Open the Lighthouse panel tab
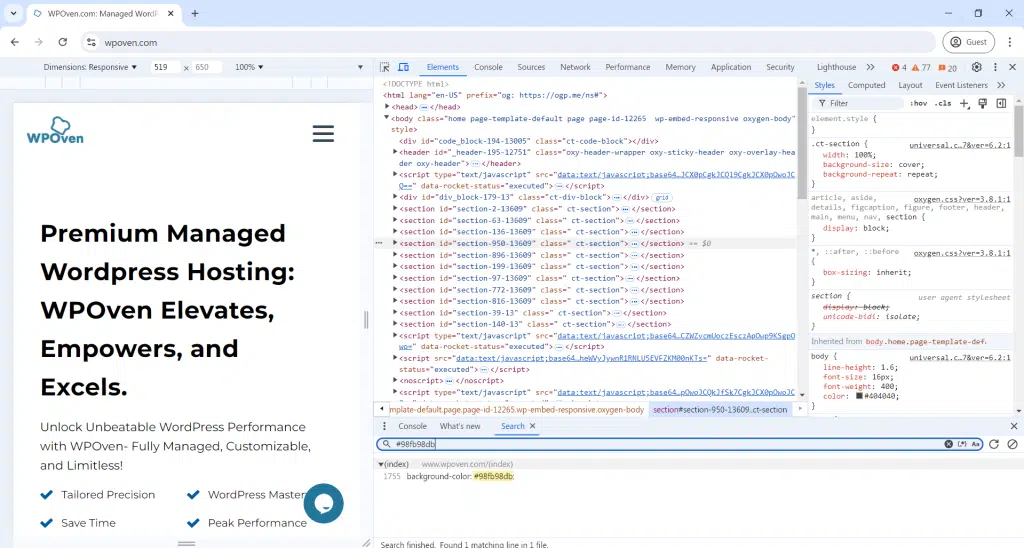This screenshot has width=1024, height=548. click(x=837, y=67)
